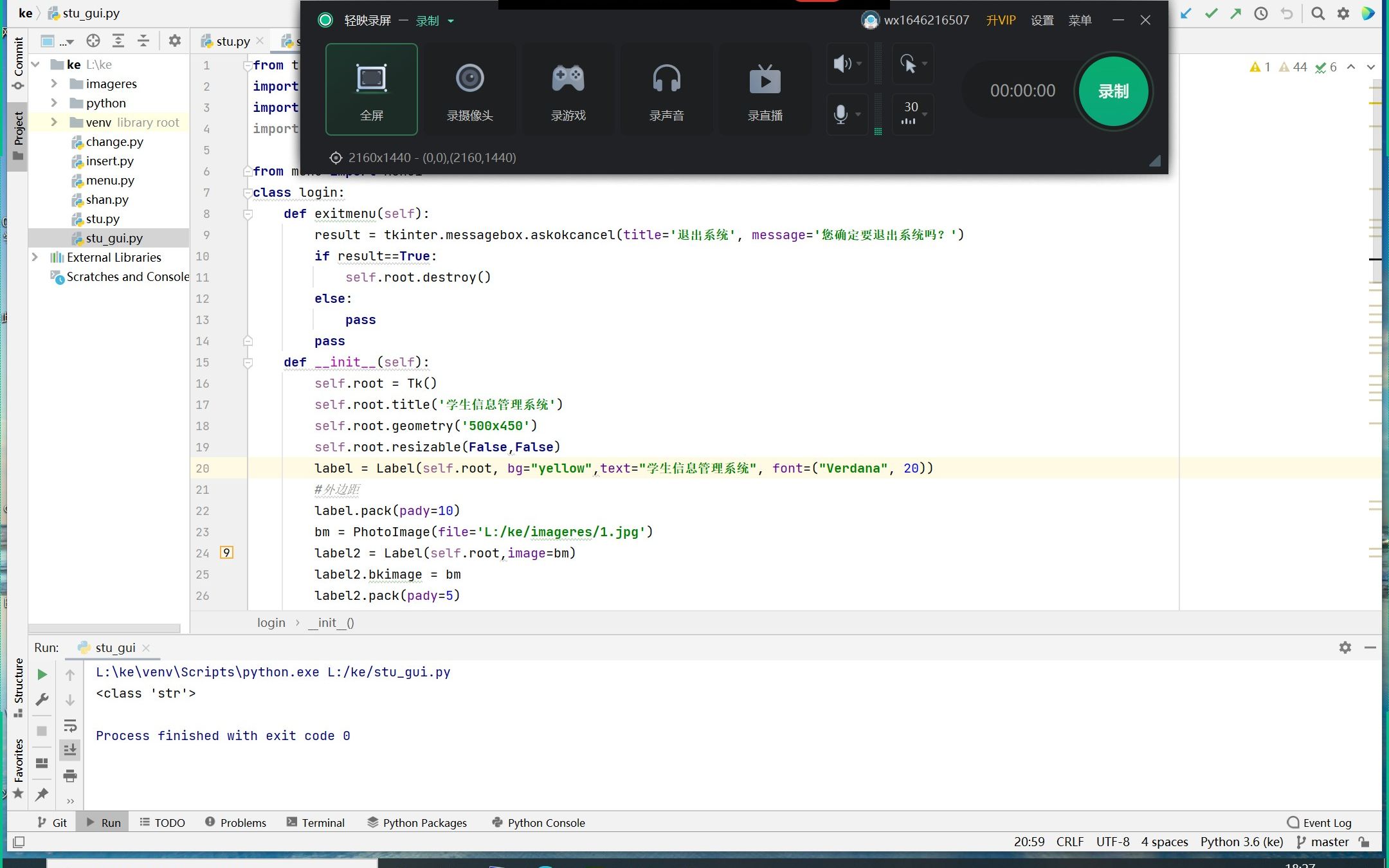Open the 30 fps frame-rate dropdown
The image size is (1389, 868).
(x=912, y=114)
